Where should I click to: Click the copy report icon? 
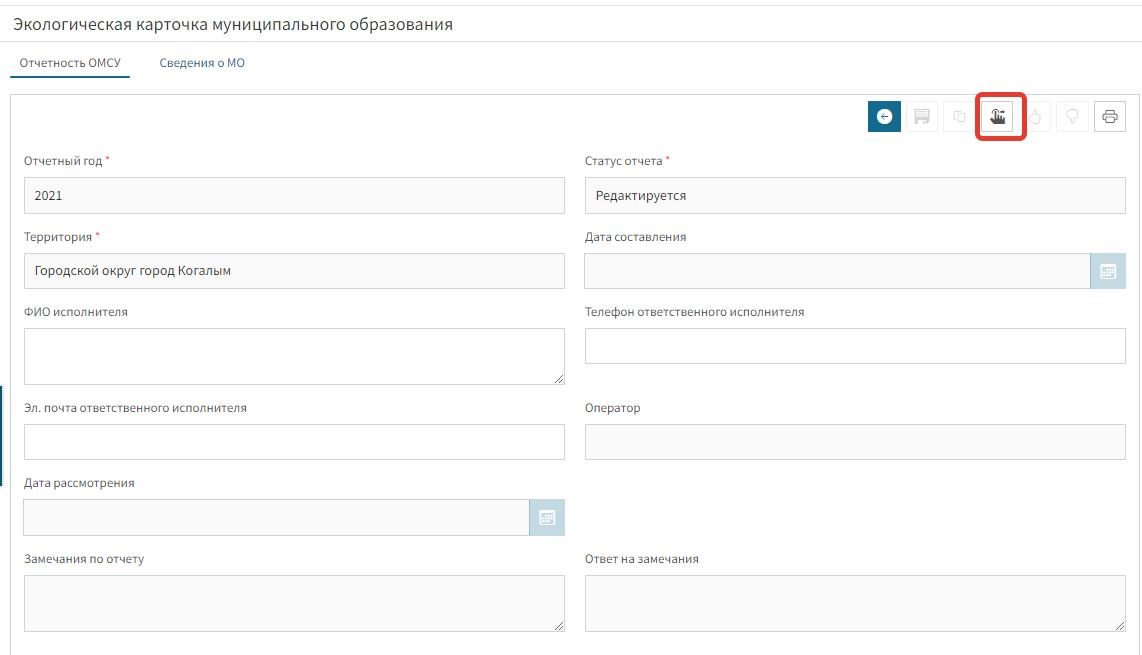click(x=959, y=117)
